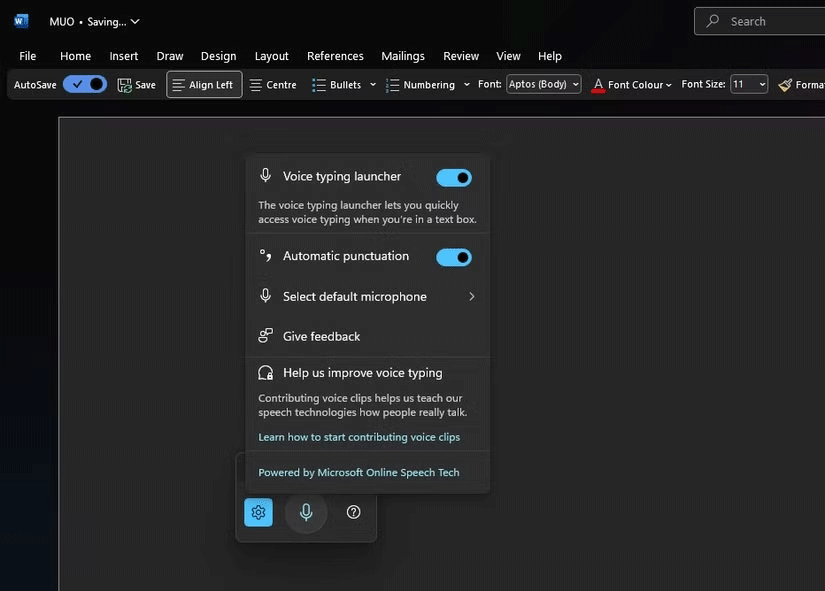Follow the contributing voice clips link

[358, 437]
